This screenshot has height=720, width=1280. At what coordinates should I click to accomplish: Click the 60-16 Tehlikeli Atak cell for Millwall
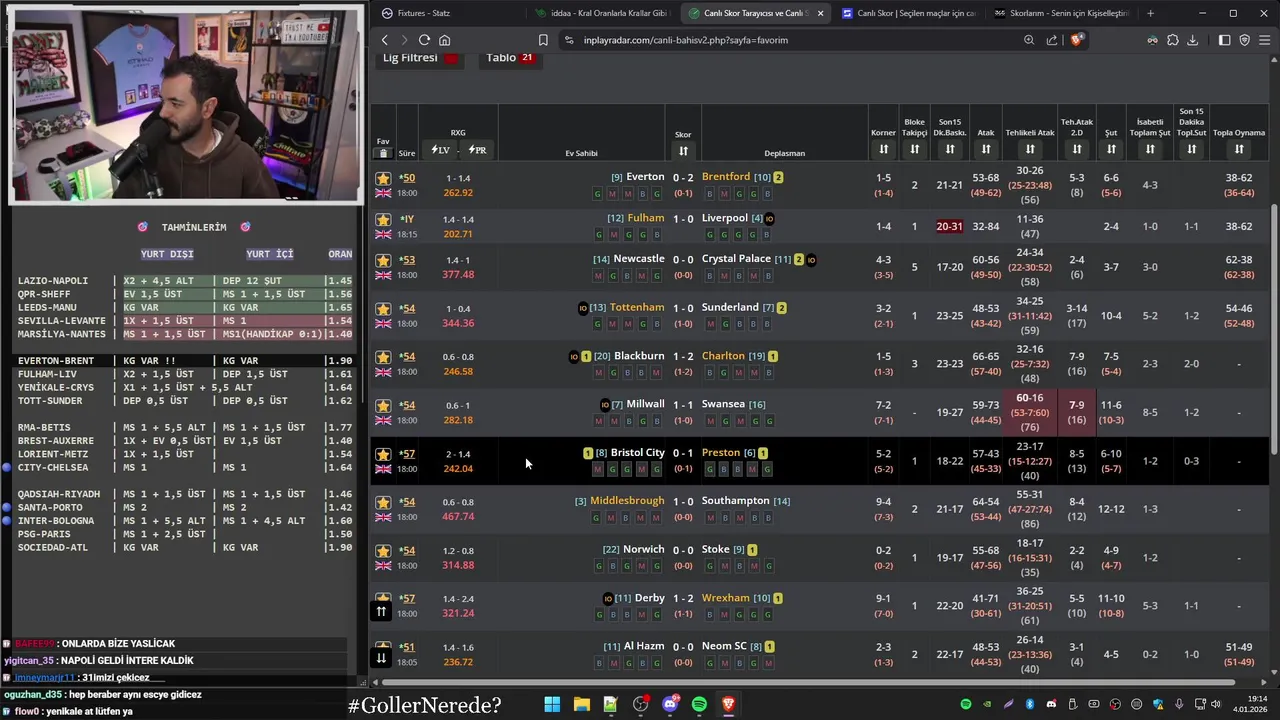1030,412
